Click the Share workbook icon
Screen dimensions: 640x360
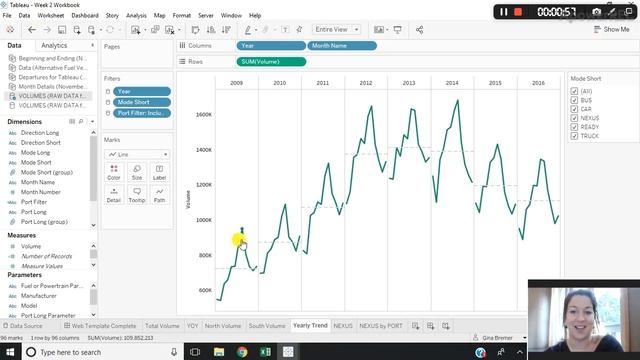click(419, 30)
